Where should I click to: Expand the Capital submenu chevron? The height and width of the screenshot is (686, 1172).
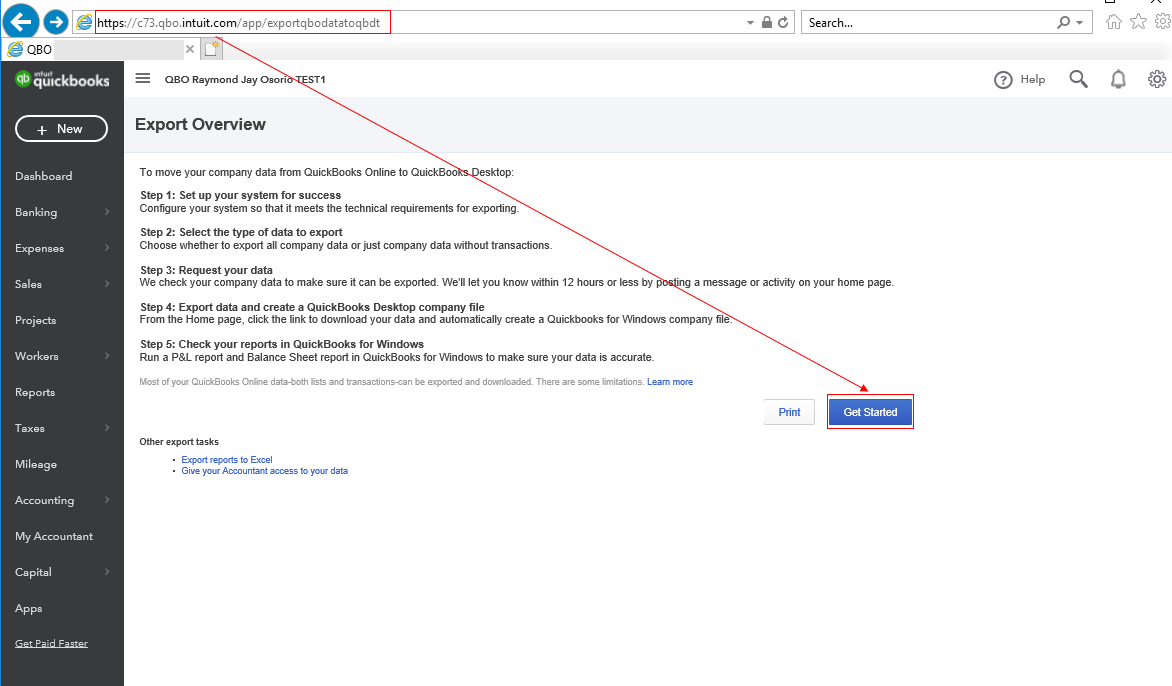tap(107, 572)
